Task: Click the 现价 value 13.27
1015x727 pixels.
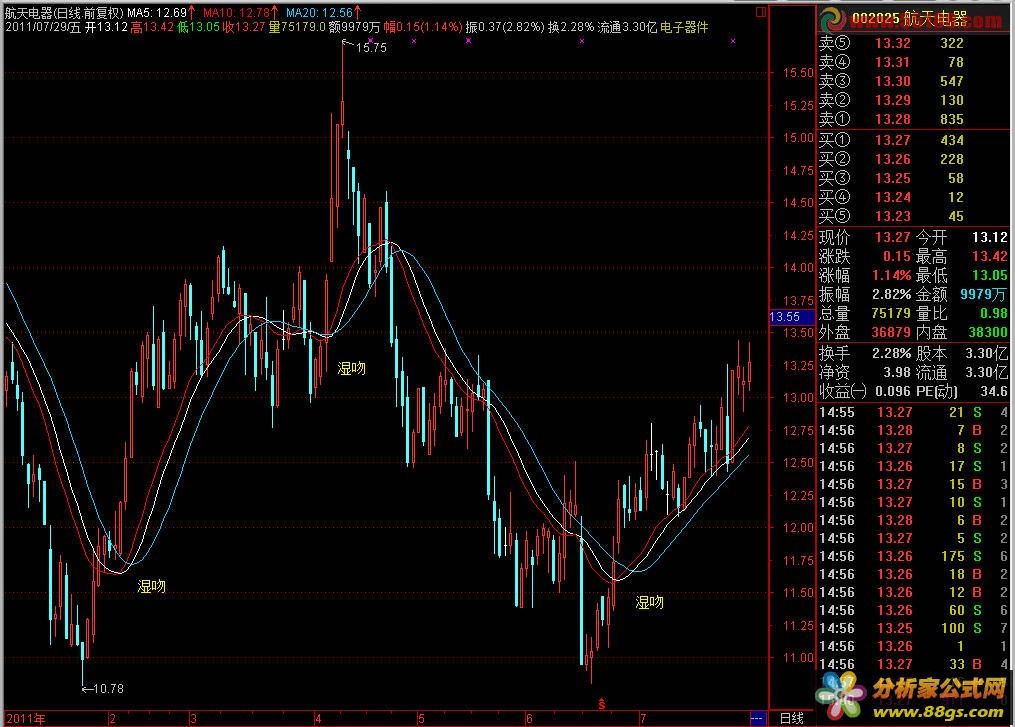Action: (893, 237)
